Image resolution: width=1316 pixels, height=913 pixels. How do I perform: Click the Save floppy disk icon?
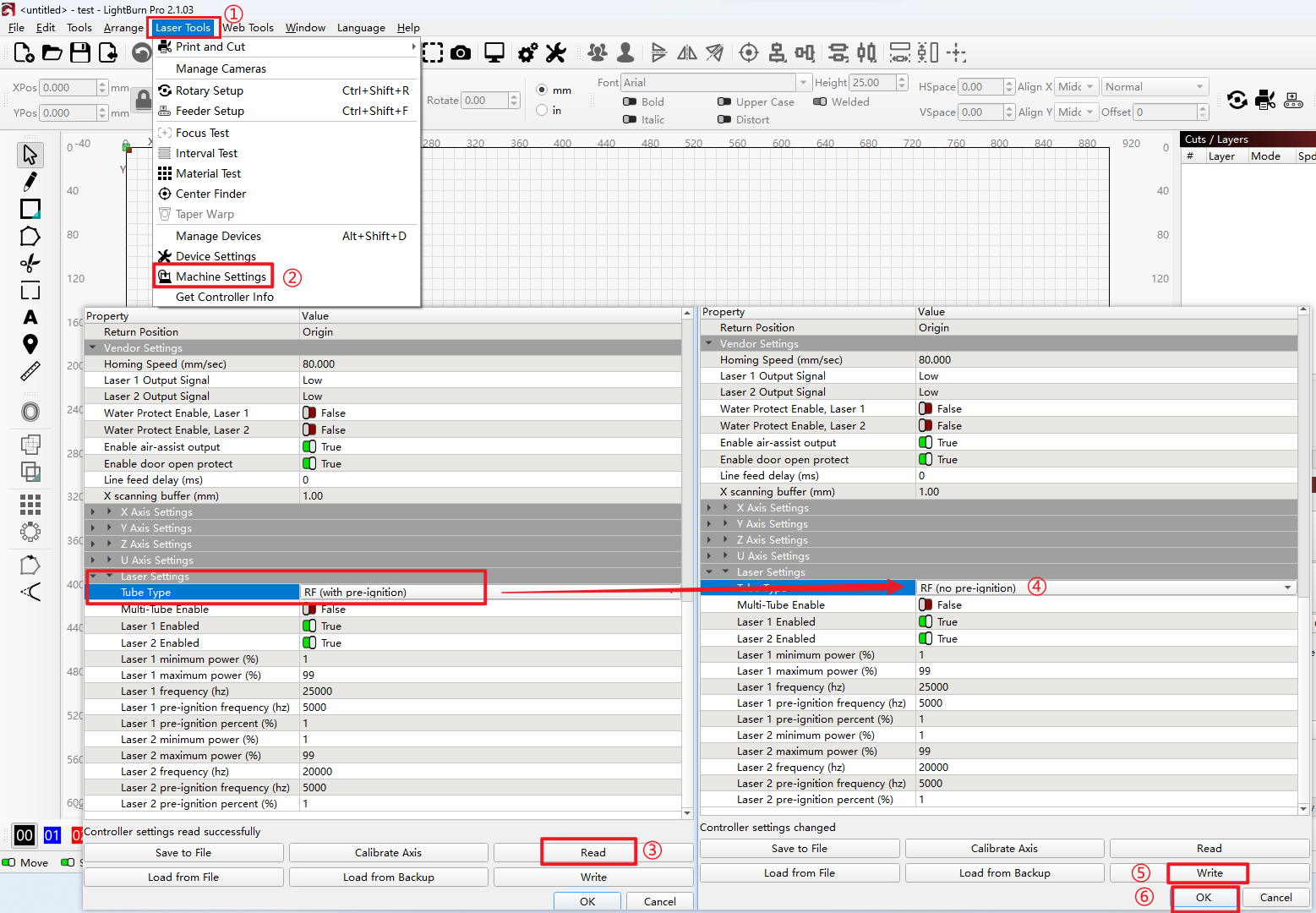(x=80, y=53)
